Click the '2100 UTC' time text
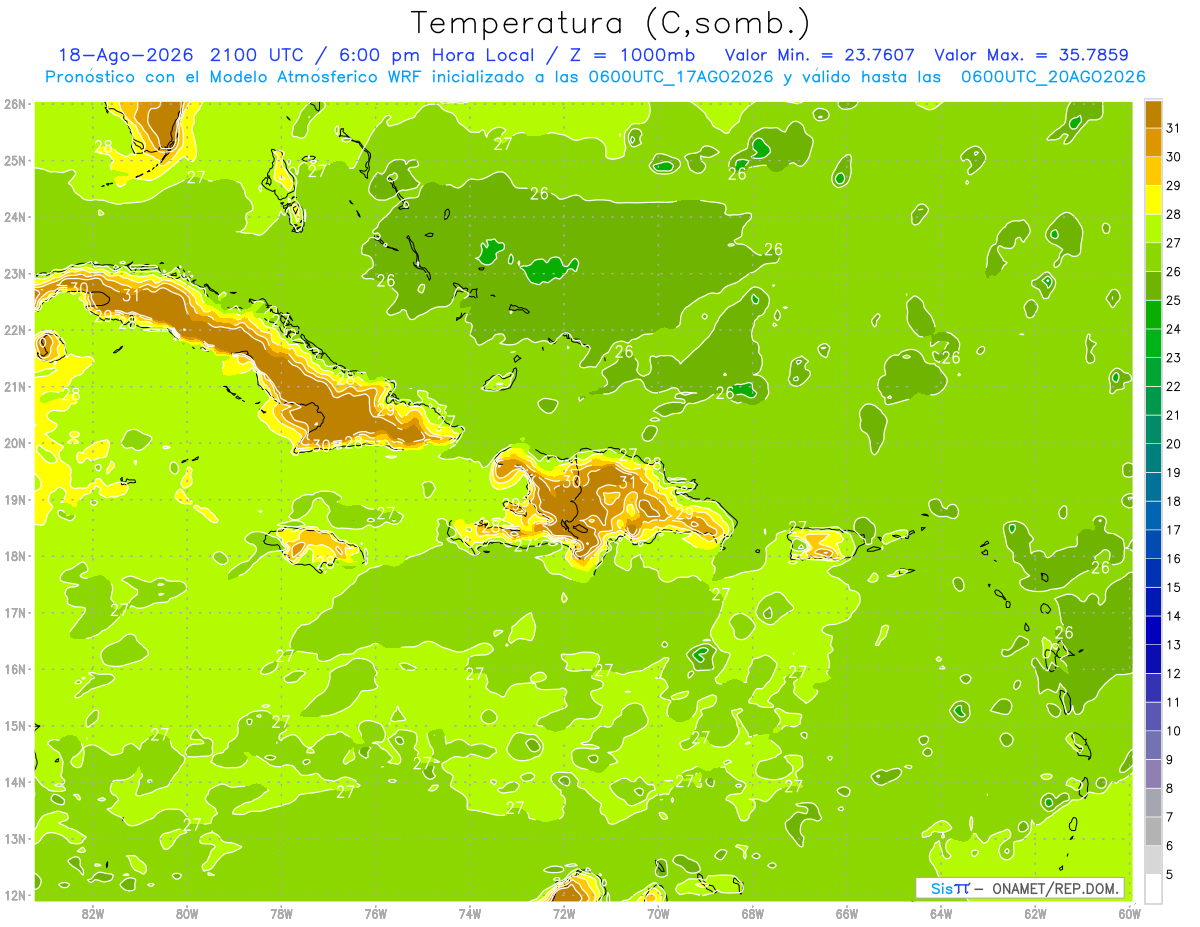Screen dimensions: 1200x927 click(258, 55)
